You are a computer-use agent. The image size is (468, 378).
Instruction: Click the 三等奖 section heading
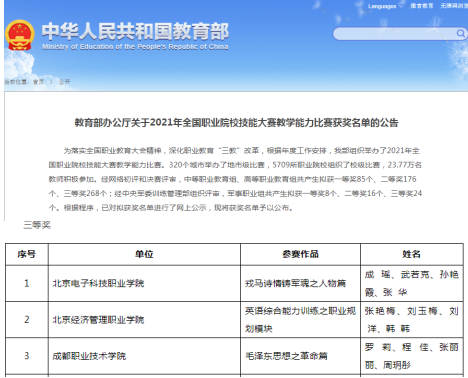pyautogui.click(x=37, y=225)
